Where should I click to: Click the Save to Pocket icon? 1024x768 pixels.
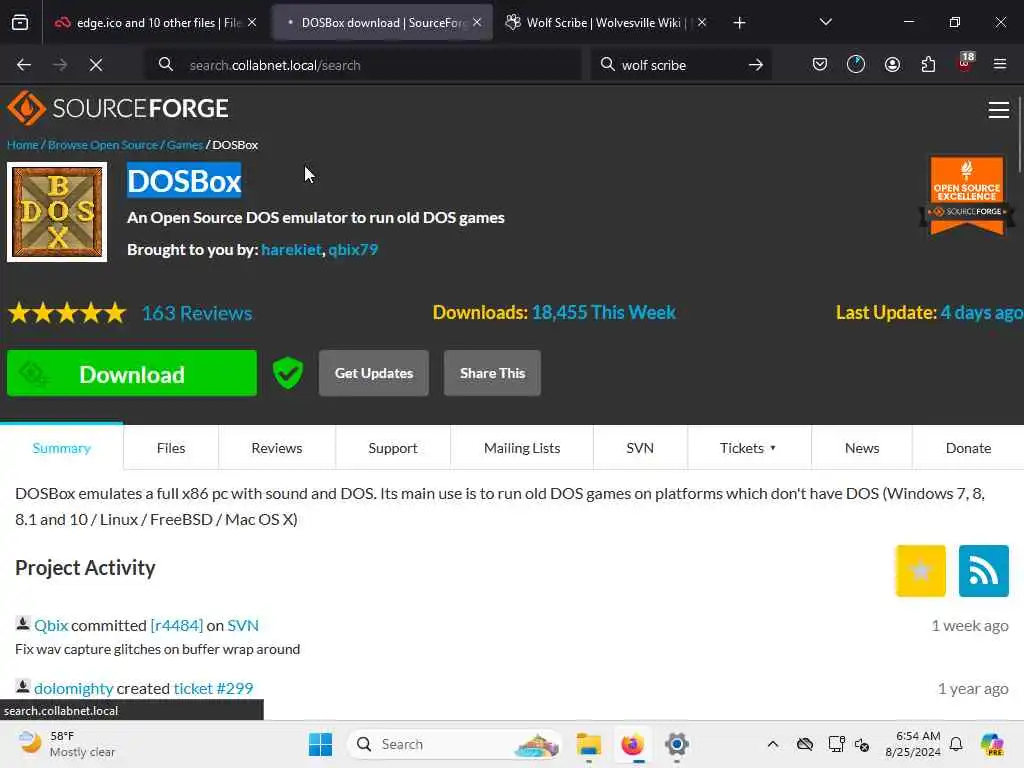(x=820, y=64)
